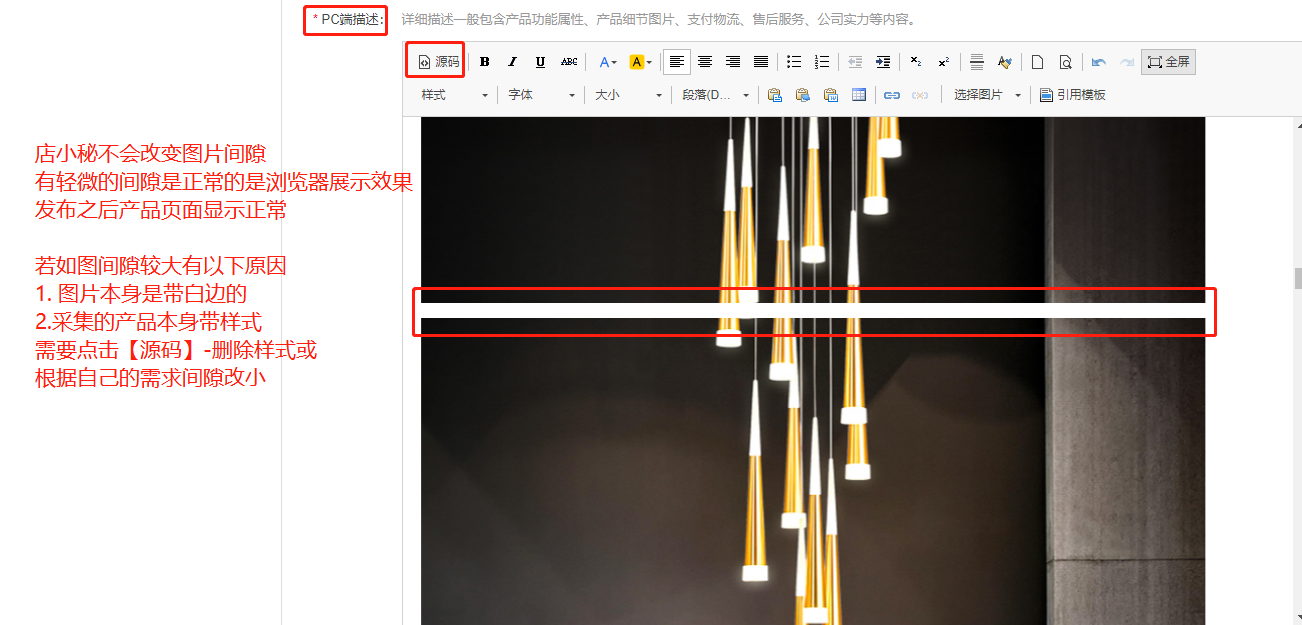The height and width of the screenshot is (625, 1302).
Task: Insert a hyperlink
Action: point(892,95)
